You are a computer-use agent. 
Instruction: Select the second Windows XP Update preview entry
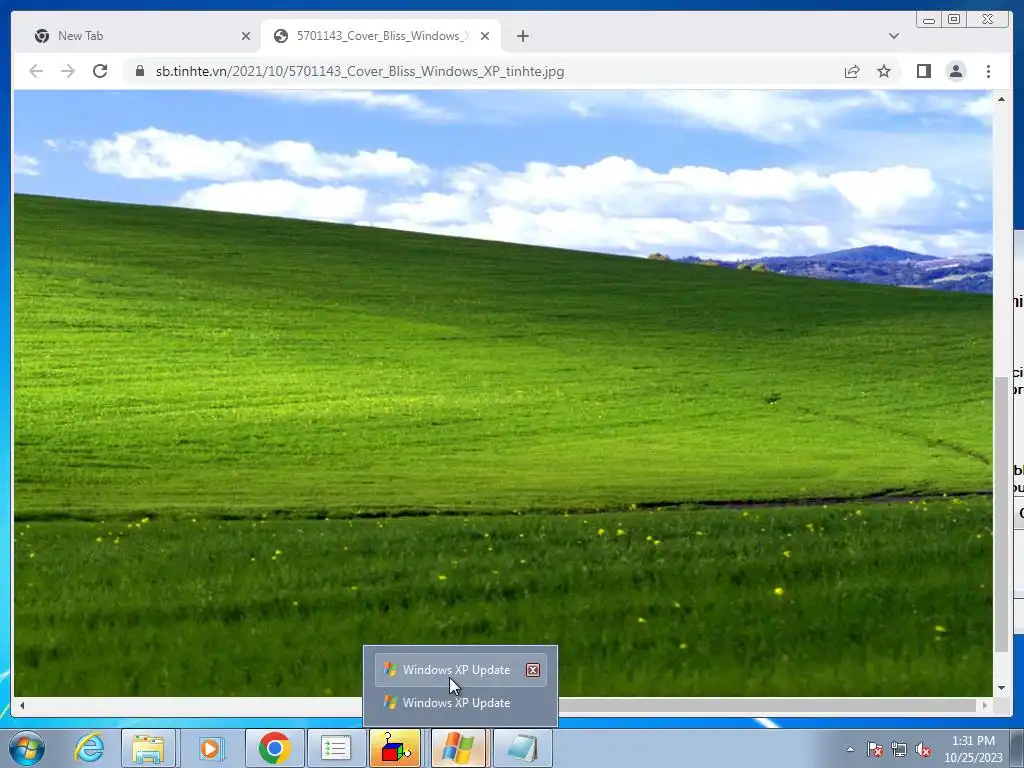(x=460, y=703)
